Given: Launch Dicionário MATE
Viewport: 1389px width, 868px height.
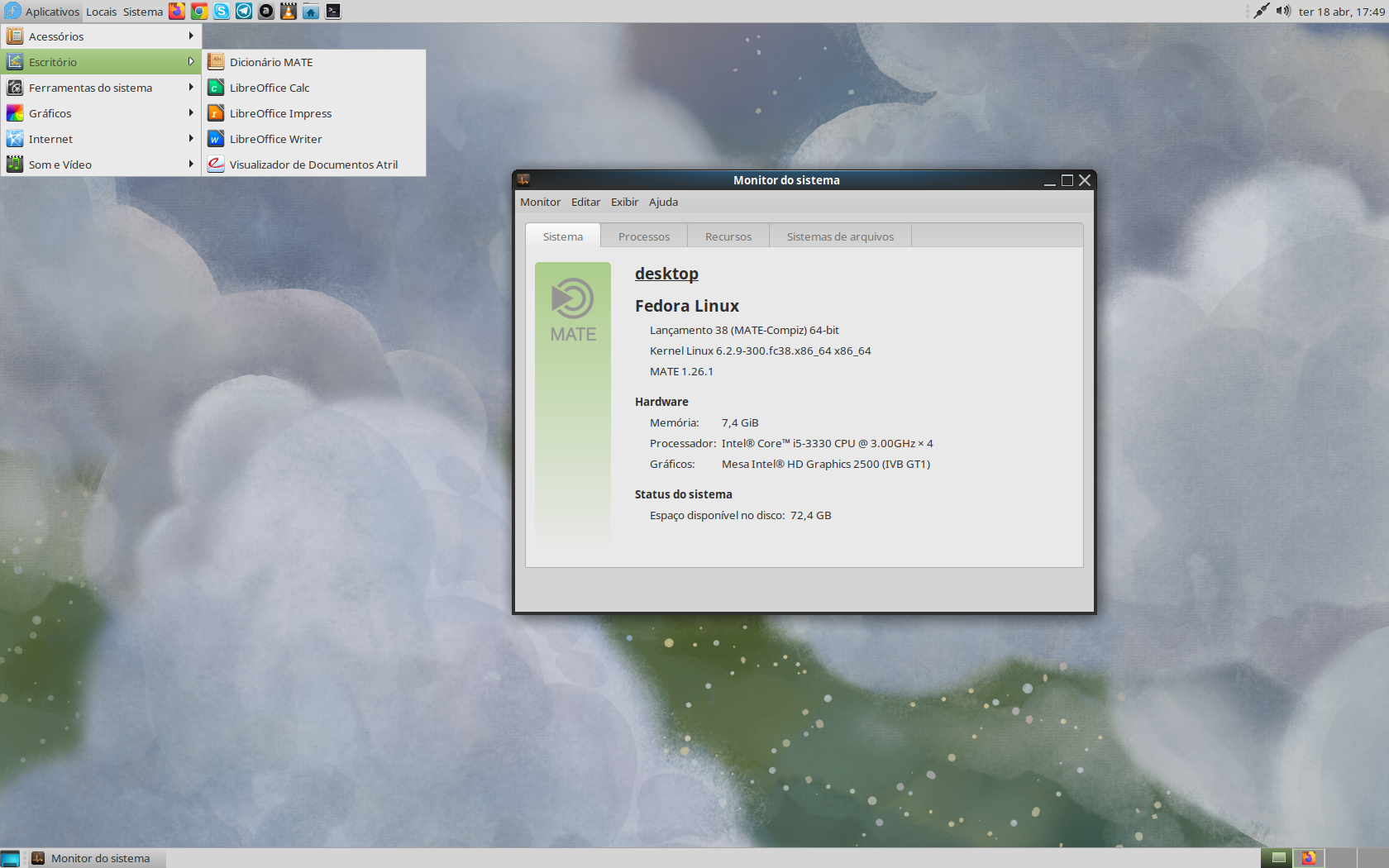Looking at the screenshot, I should click(314, 62).
